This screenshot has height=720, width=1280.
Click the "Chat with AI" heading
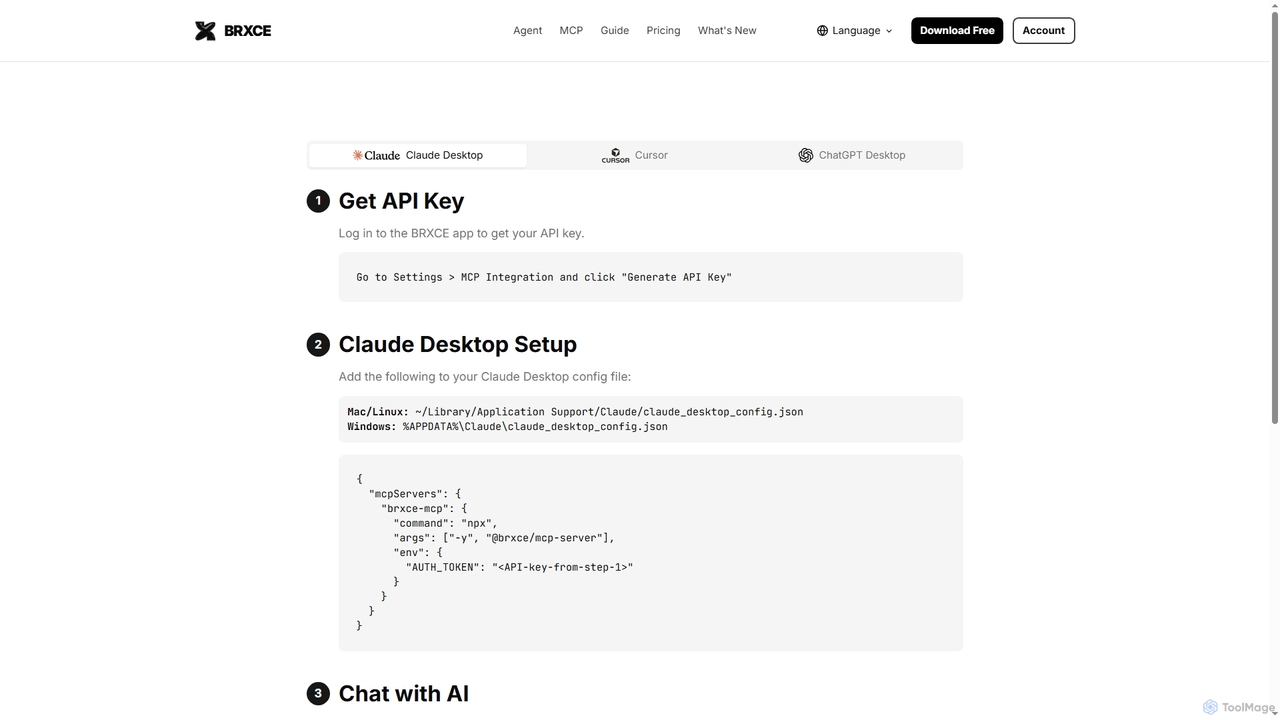[x=404, y=693]
